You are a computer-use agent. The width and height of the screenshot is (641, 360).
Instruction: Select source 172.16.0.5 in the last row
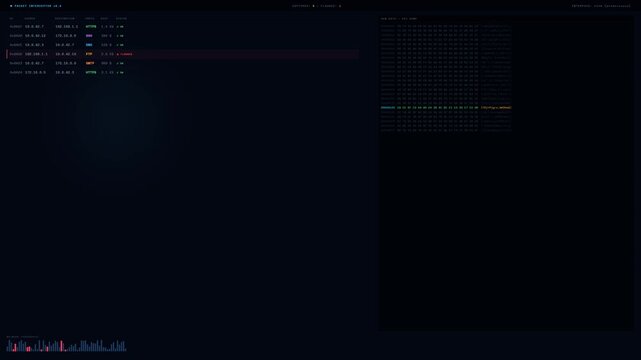point(35,72)
